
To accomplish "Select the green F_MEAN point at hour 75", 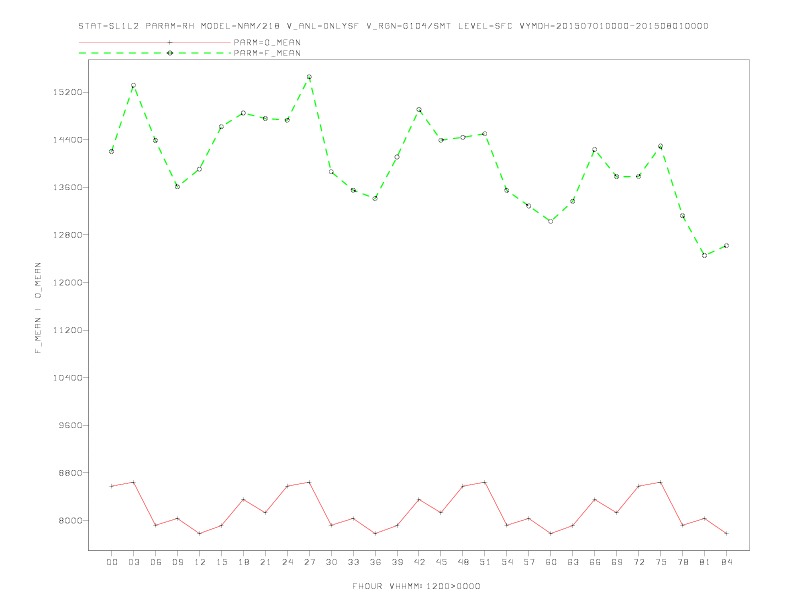I will click(x=661, y=146).
